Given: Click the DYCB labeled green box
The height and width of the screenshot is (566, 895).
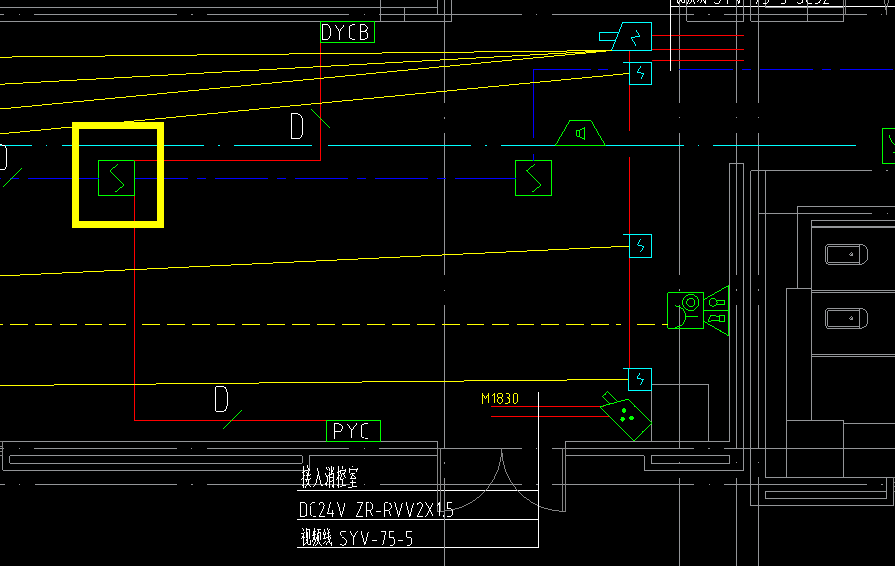Looking at the screenshot, I should pos(348,33).
